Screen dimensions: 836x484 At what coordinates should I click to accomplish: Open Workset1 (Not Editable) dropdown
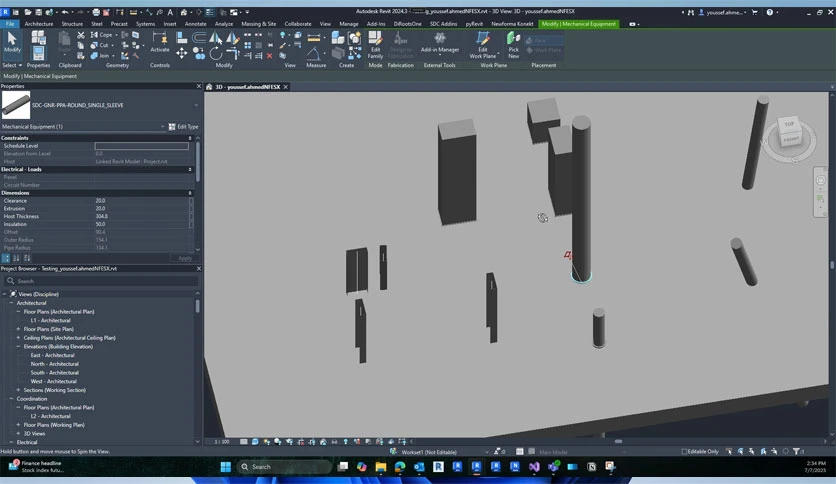[x=488, y=452]
